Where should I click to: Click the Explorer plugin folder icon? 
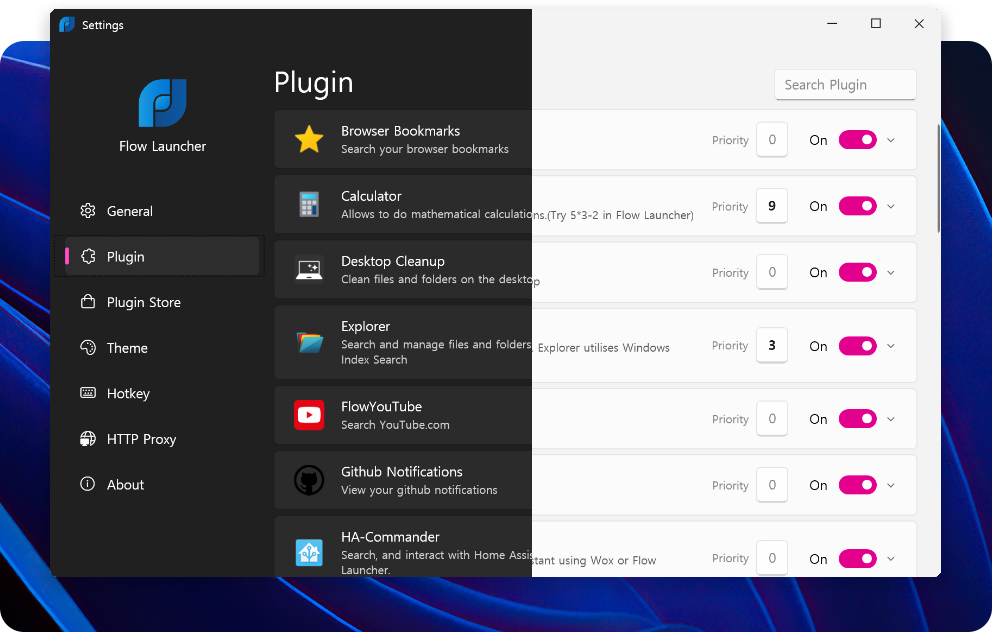coord(309,343)
